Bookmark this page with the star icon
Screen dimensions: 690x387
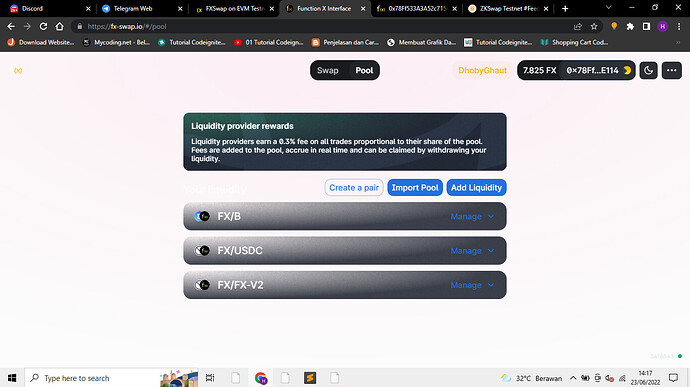click(x=594, y=26)
